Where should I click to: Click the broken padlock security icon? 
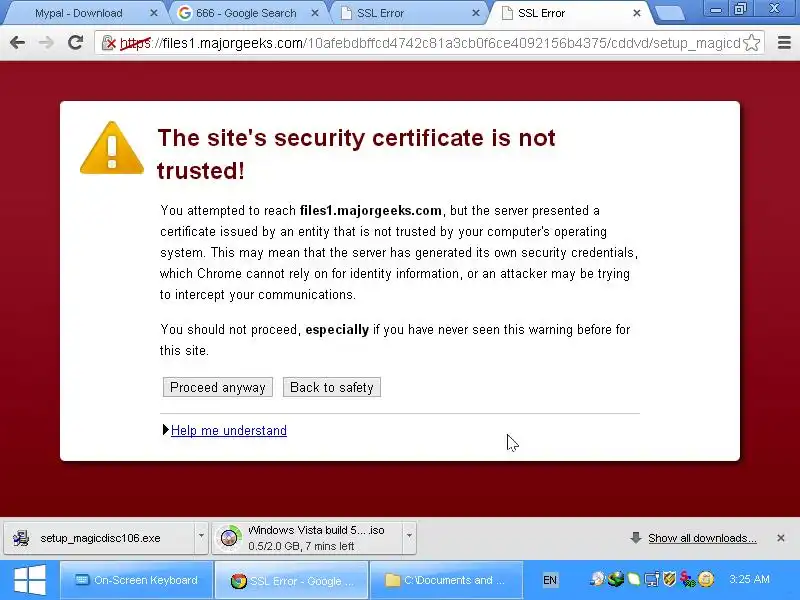point(109,43)
